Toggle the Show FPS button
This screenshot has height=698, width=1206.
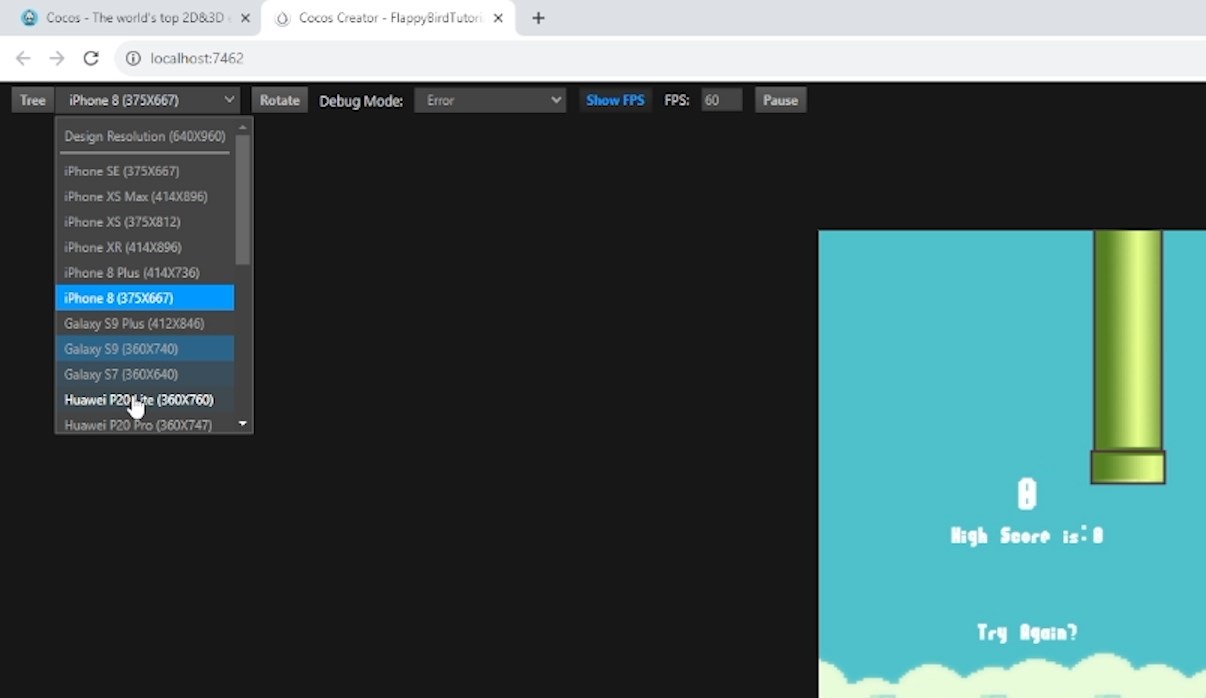click(x=615, y=100)
